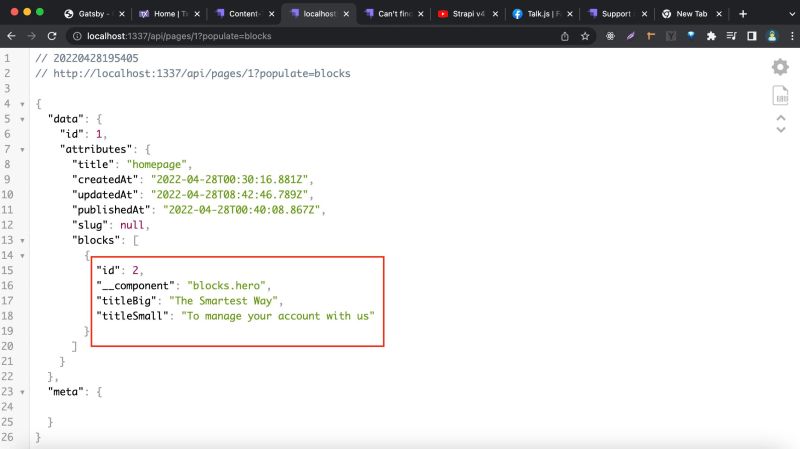Select the null slug value
The height and width of the screenshot is (449, 800).
pyautogui.click(x=132, y=225)
